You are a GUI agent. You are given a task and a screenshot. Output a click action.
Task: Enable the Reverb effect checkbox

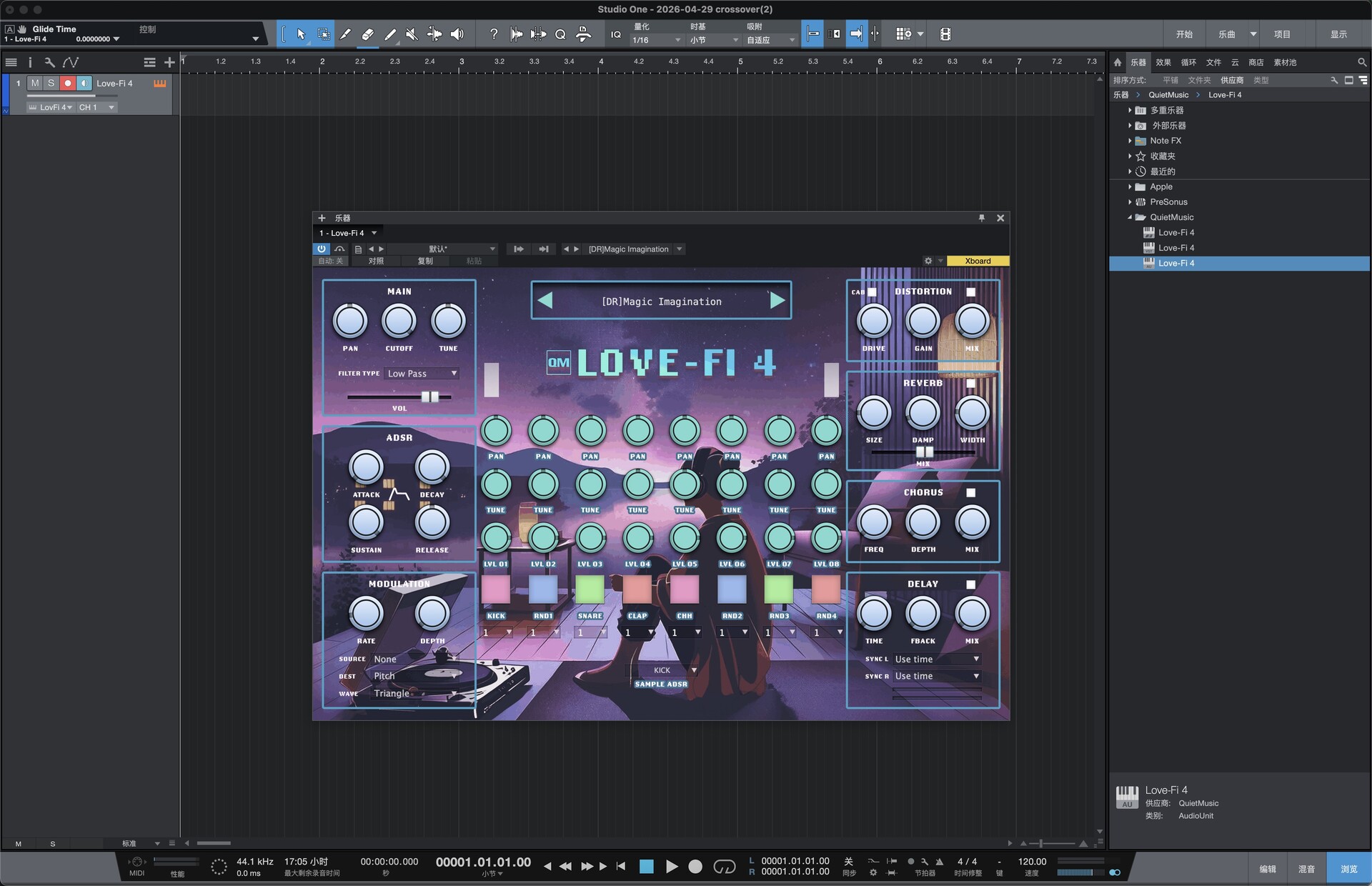click(x=970, y=383)
